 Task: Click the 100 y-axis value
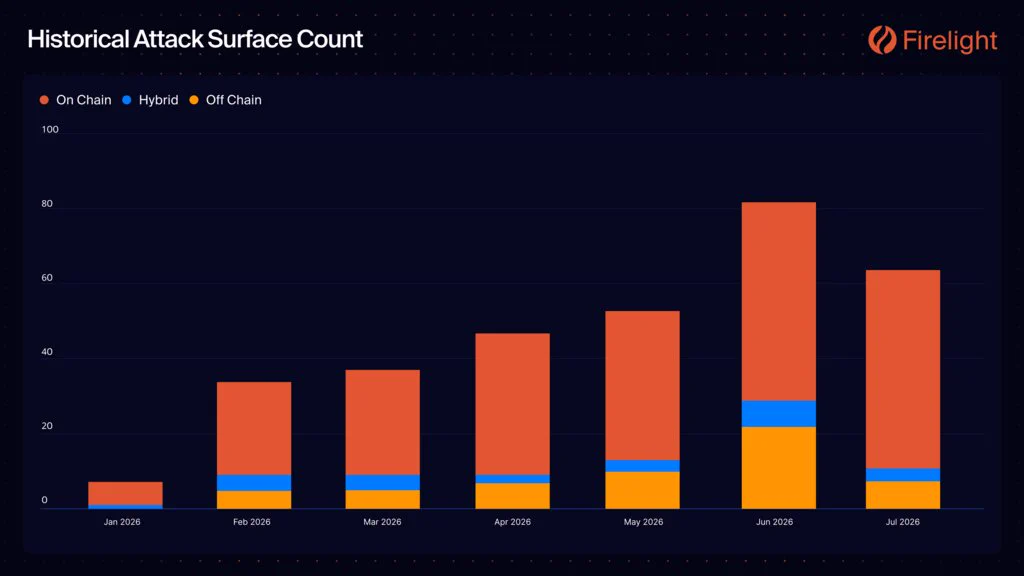pos(50,129)
